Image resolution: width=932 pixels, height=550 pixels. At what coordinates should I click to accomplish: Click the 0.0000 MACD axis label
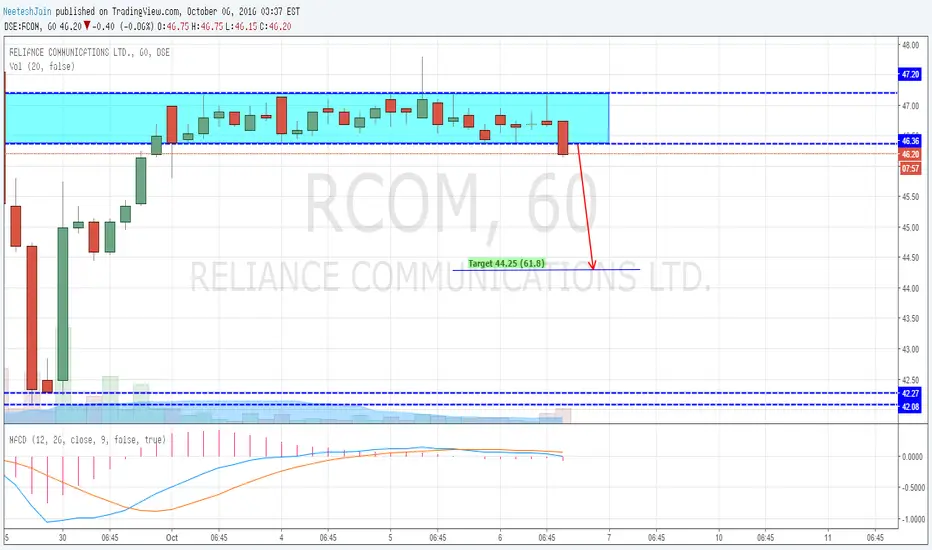912,457
